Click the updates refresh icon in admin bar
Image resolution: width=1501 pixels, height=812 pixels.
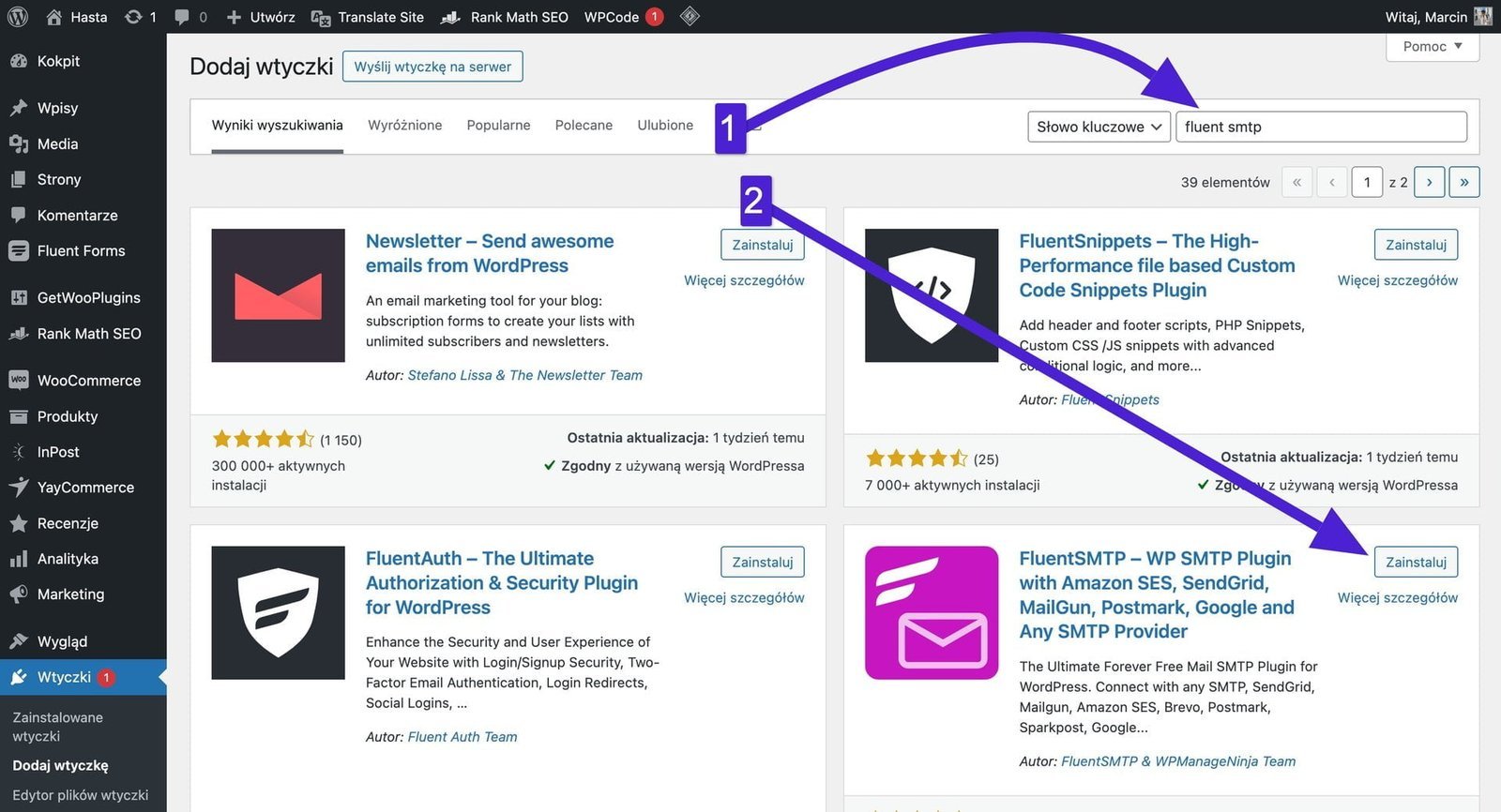coord(133,17)
